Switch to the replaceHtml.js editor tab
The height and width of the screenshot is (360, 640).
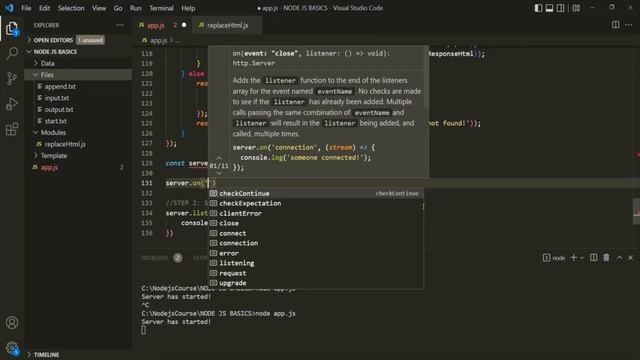tap(227, 25)
